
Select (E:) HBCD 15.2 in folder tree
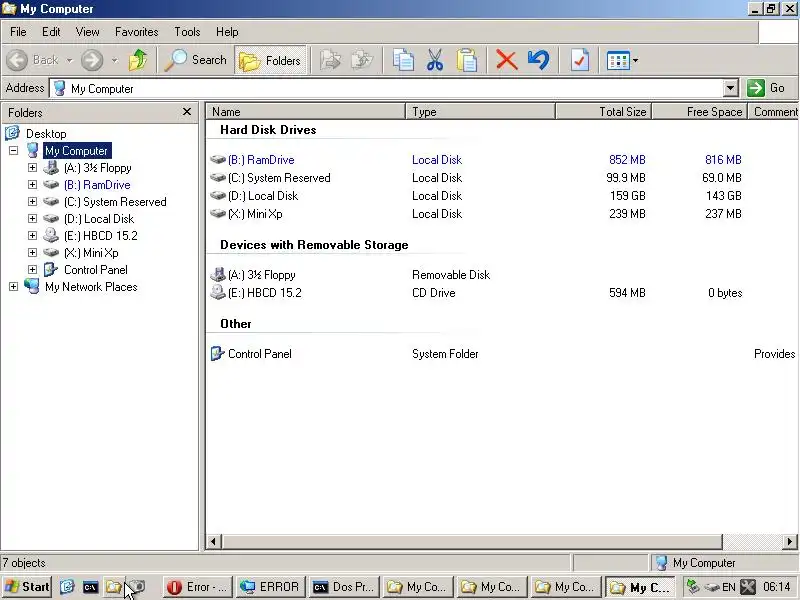click(101, 236)
